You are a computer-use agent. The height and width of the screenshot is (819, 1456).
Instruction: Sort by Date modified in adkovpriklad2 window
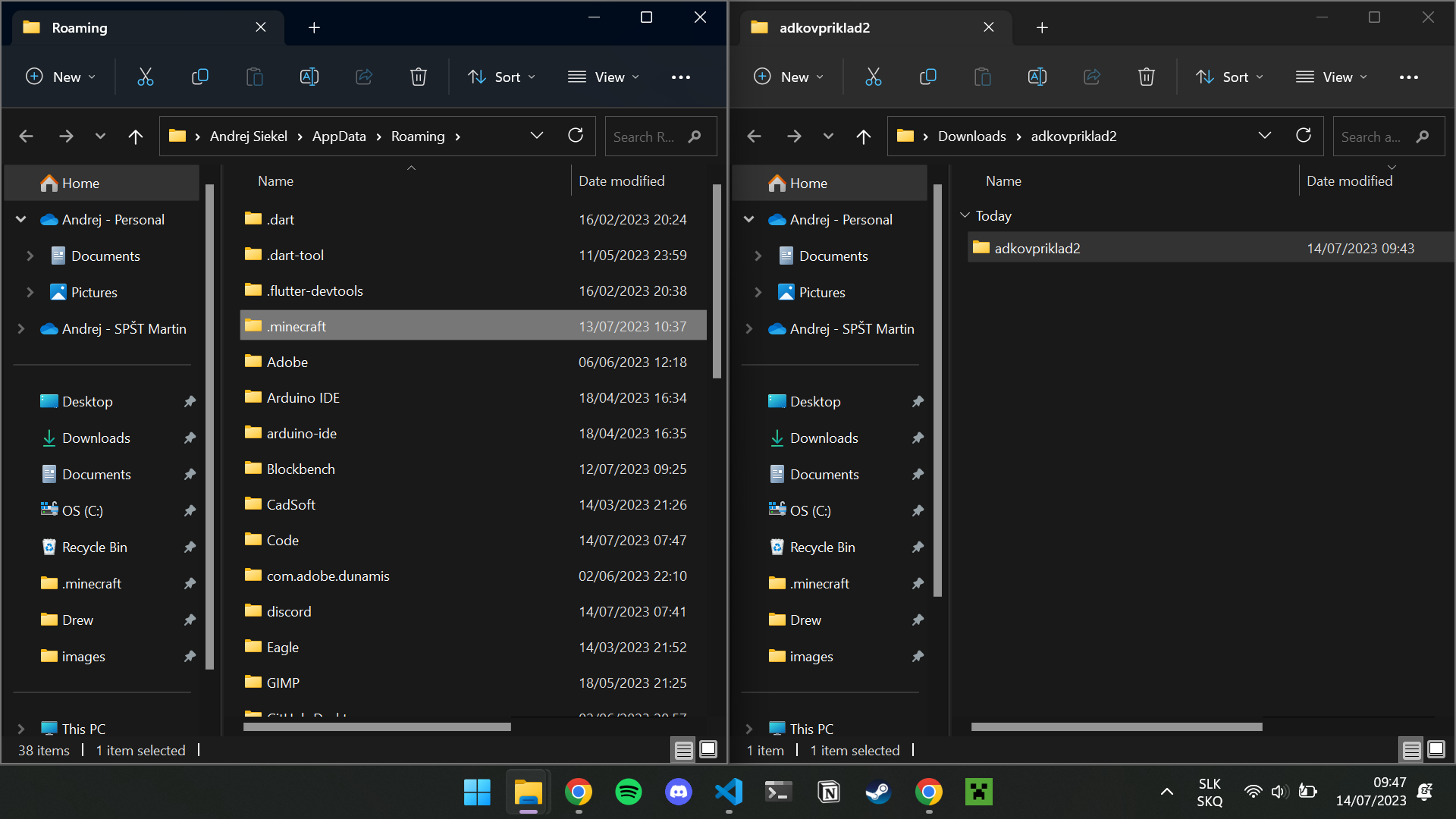click(x=1349, y=180)
